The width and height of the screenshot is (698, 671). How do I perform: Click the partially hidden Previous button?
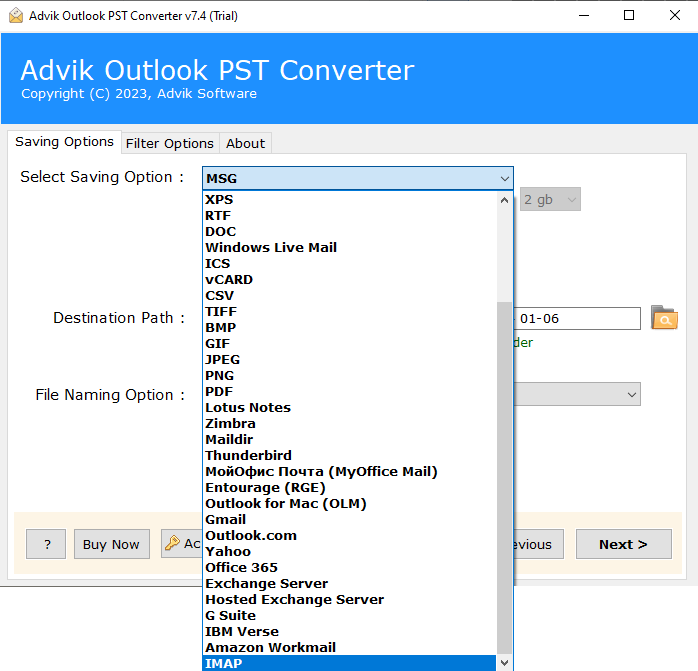tap(539, 544)
